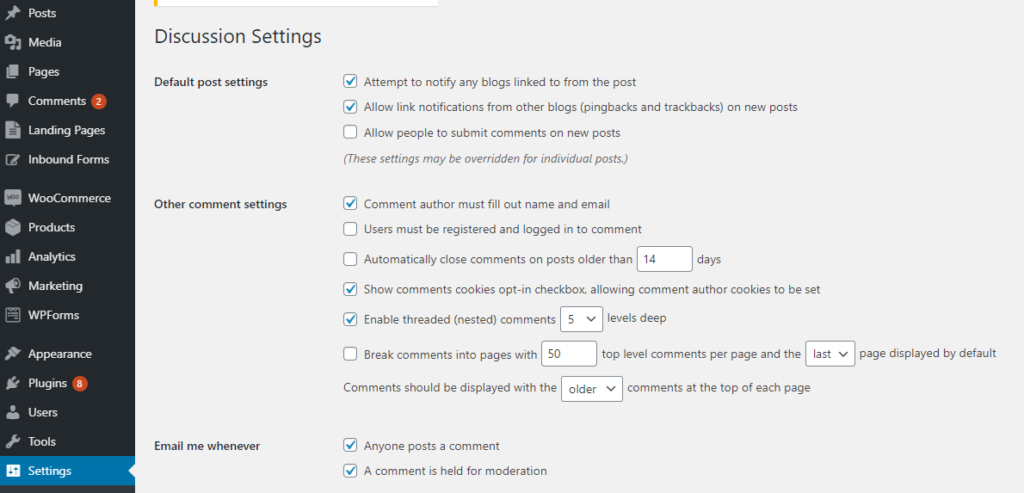
Task: Click the Posts pushpin icon
Action: pos(12,13)
